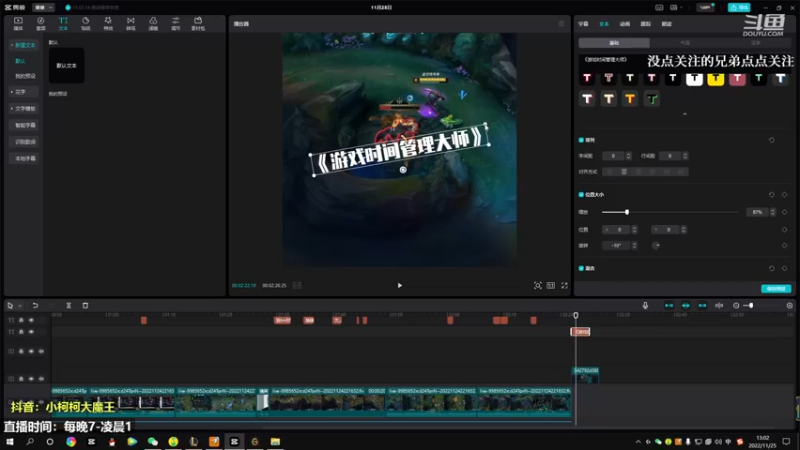Toggle the 混合 blend checkbox

581,268
